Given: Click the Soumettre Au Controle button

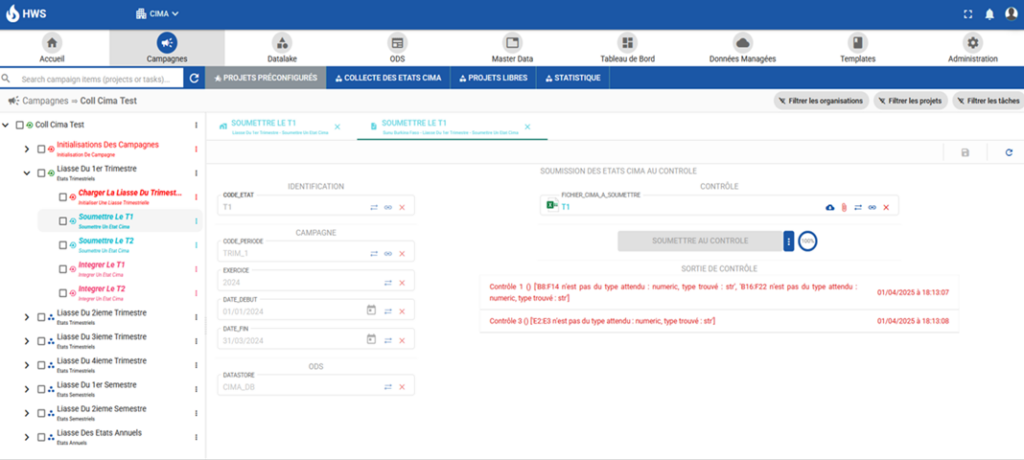Looking at the screenshot, I should (x=699, y=241).
